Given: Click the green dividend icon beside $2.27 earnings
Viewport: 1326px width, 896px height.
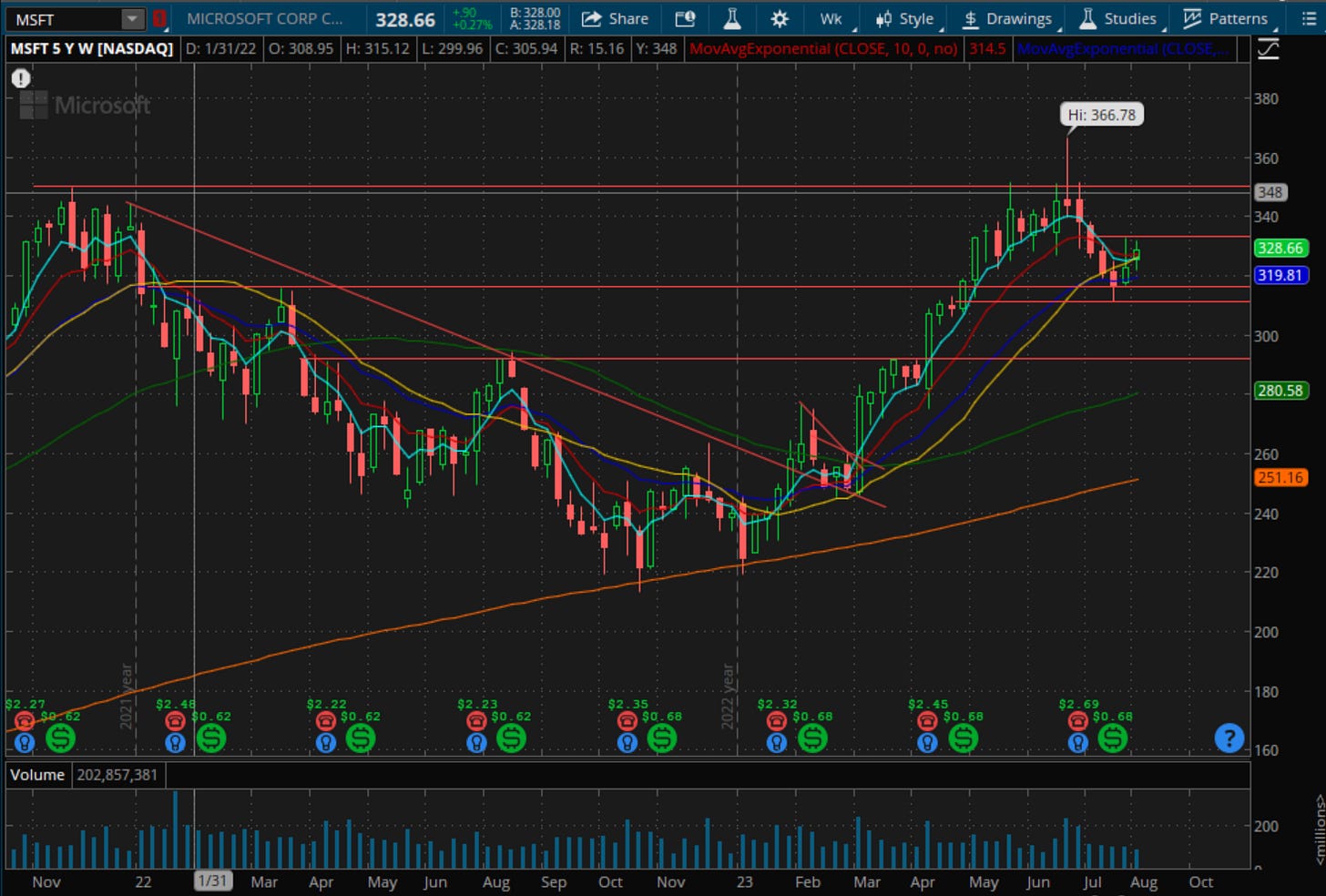Looking at the screenshot, I should point(60,738).
